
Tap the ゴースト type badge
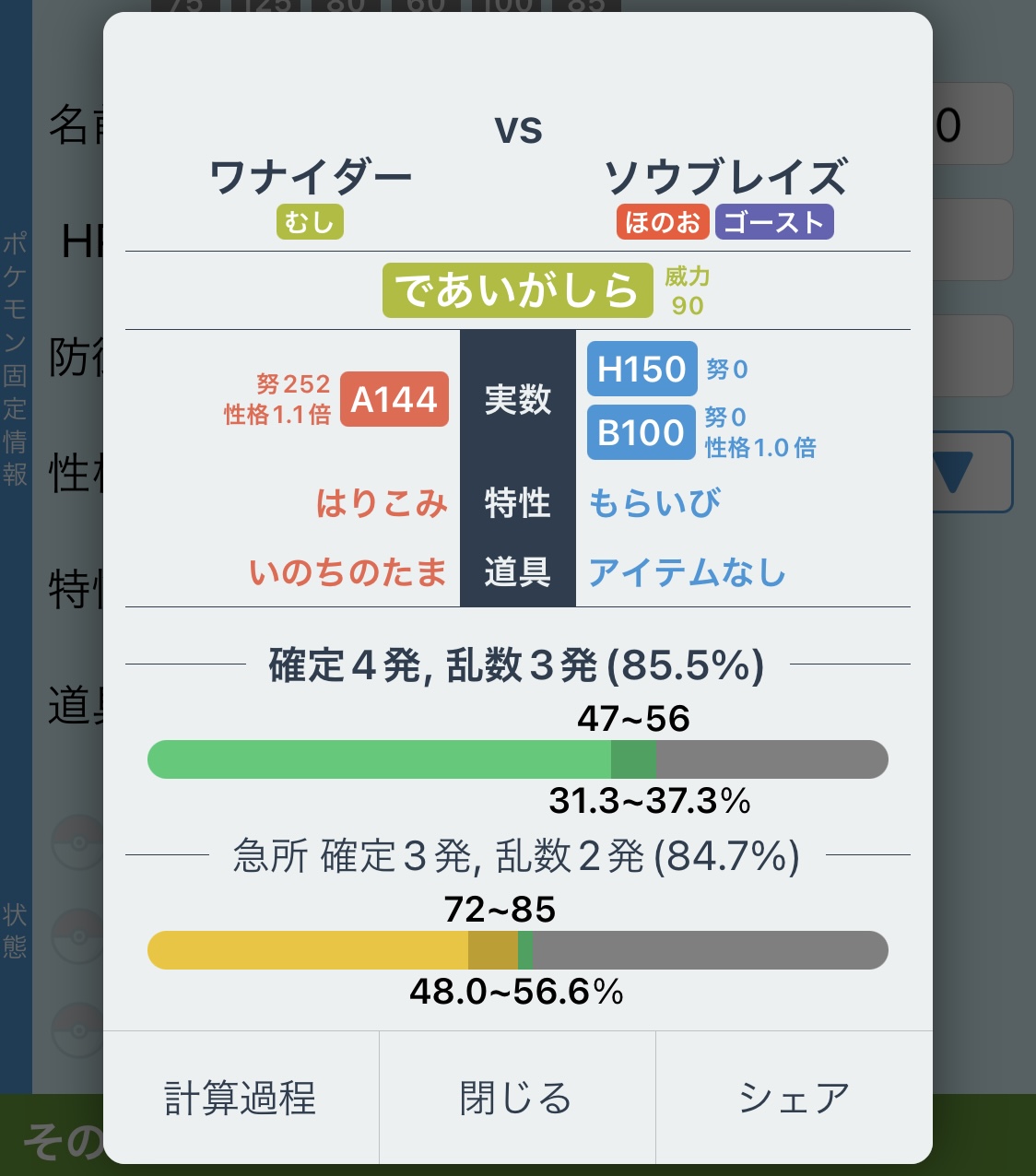pyautogui.click(x=774, y=222)
